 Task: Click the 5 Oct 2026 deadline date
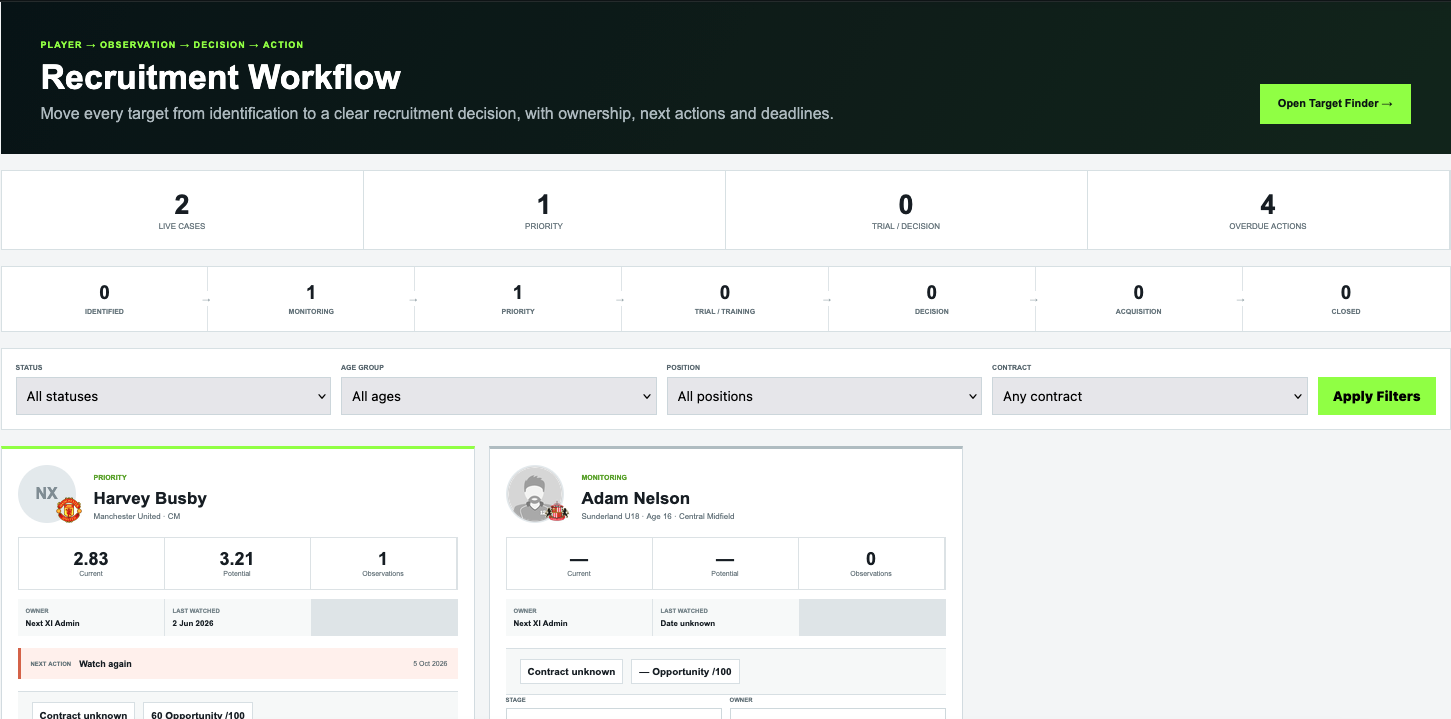(430, 664)
